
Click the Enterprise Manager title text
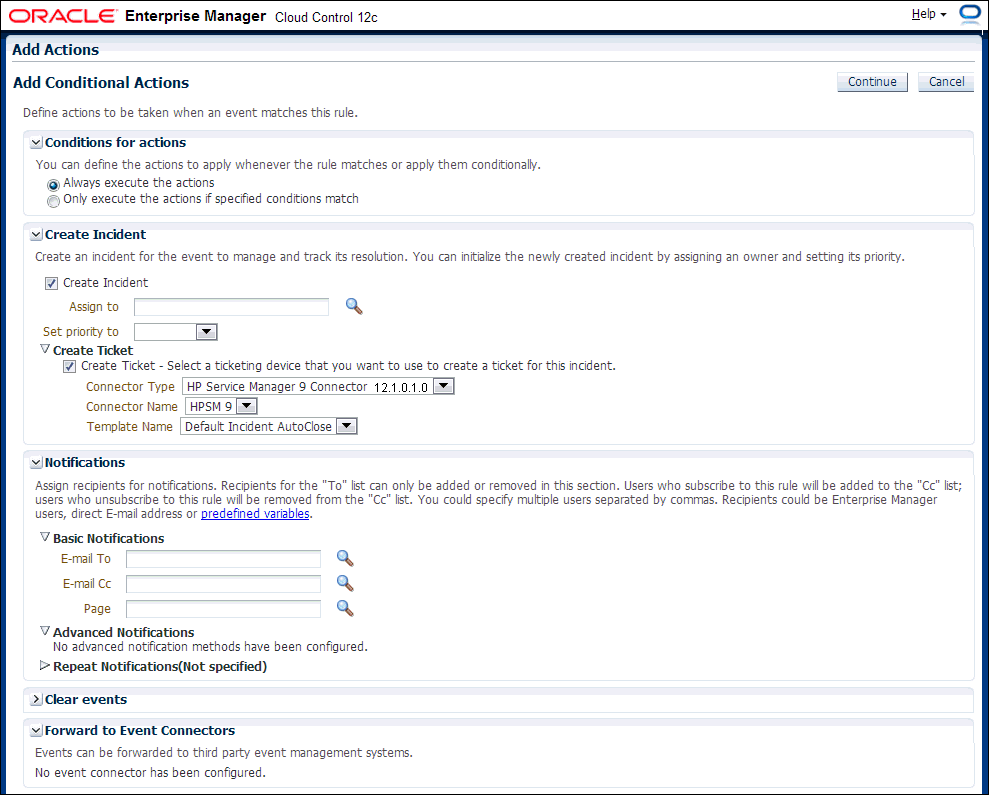pos(196,16)
